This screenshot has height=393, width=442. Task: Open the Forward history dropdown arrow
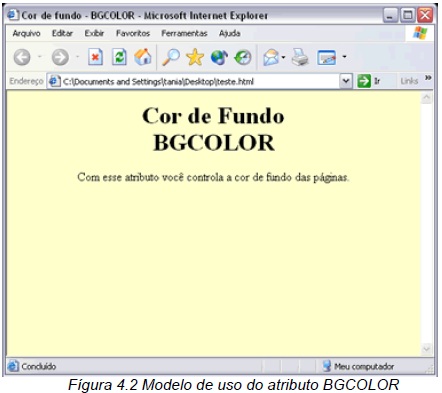point(78,57)
